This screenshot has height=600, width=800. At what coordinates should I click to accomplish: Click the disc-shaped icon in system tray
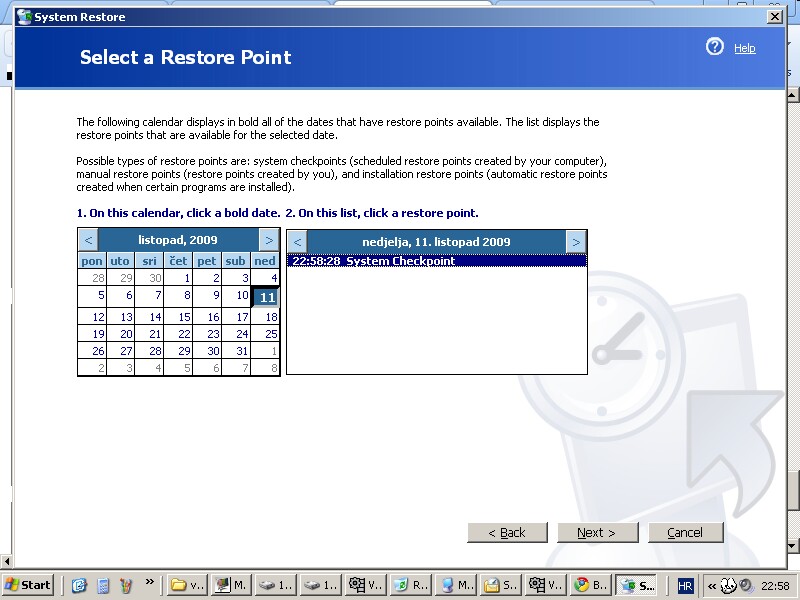pos(746,585)
